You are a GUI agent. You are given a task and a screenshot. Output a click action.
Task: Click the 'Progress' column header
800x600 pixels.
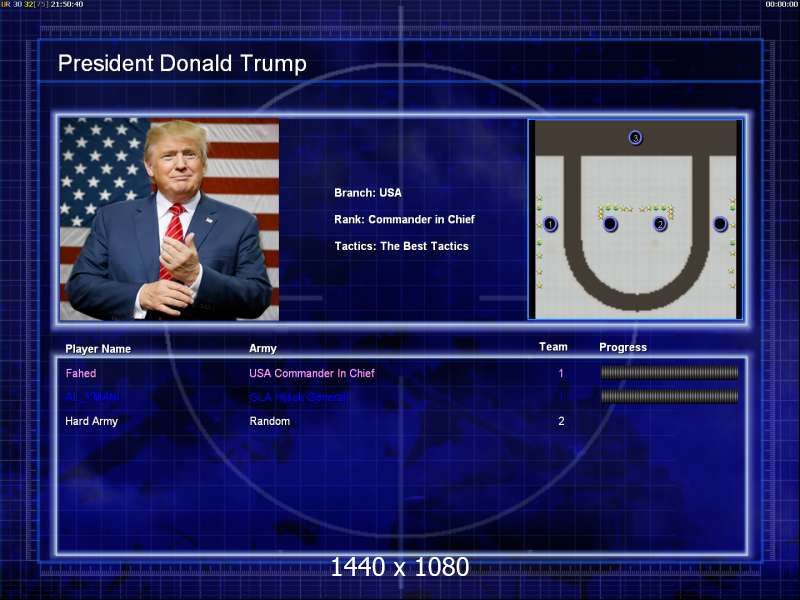(623, 347)
